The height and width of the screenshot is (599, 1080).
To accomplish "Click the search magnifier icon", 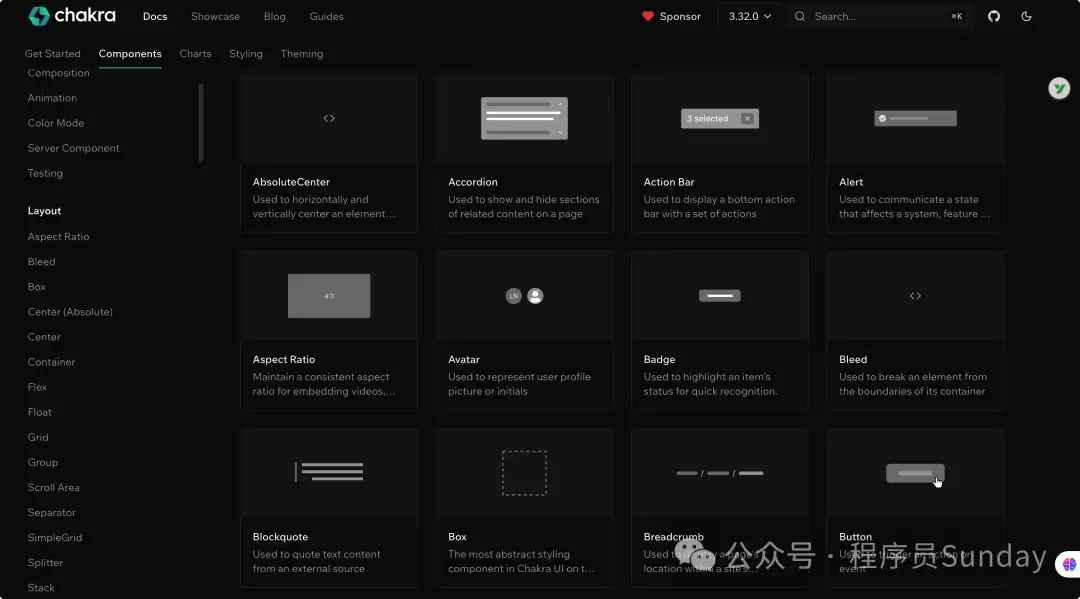I will click(799, 16).
